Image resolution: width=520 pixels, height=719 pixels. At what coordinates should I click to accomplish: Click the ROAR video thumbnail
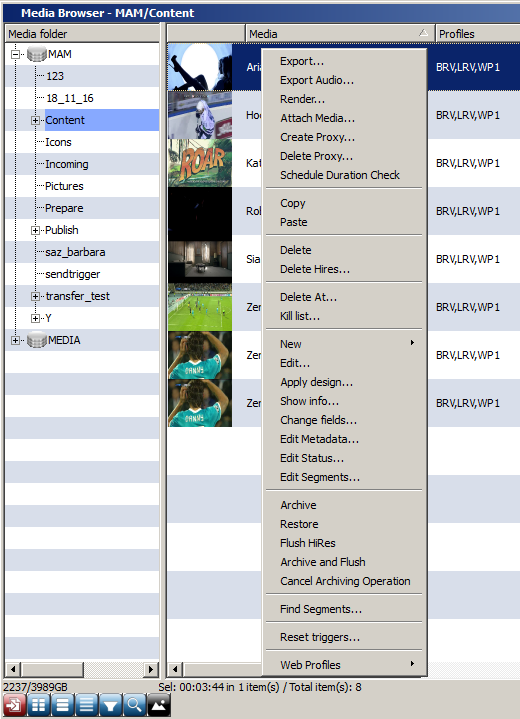(x=200, y=163)
